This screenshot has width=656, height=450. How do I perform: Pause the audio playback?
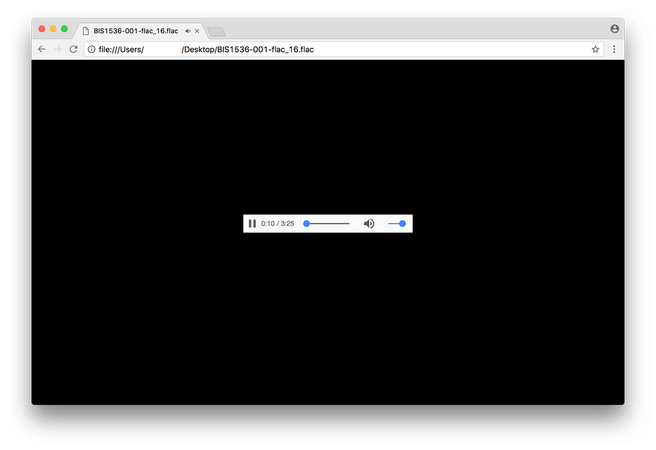(x=252, y=224)
